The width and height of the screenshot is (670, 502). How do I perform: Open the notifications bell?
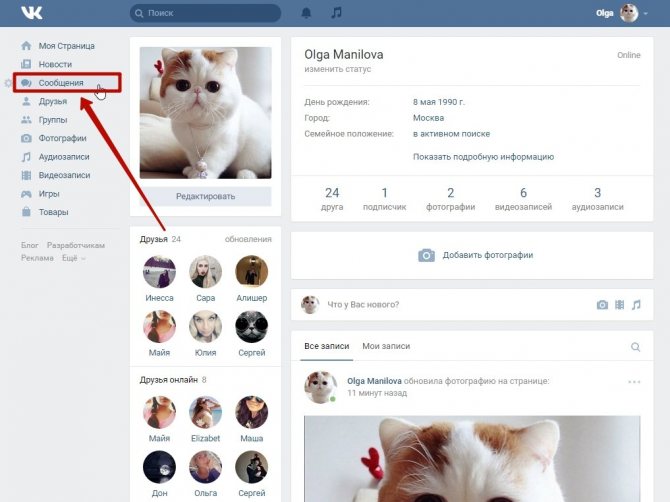pos(306,13)
